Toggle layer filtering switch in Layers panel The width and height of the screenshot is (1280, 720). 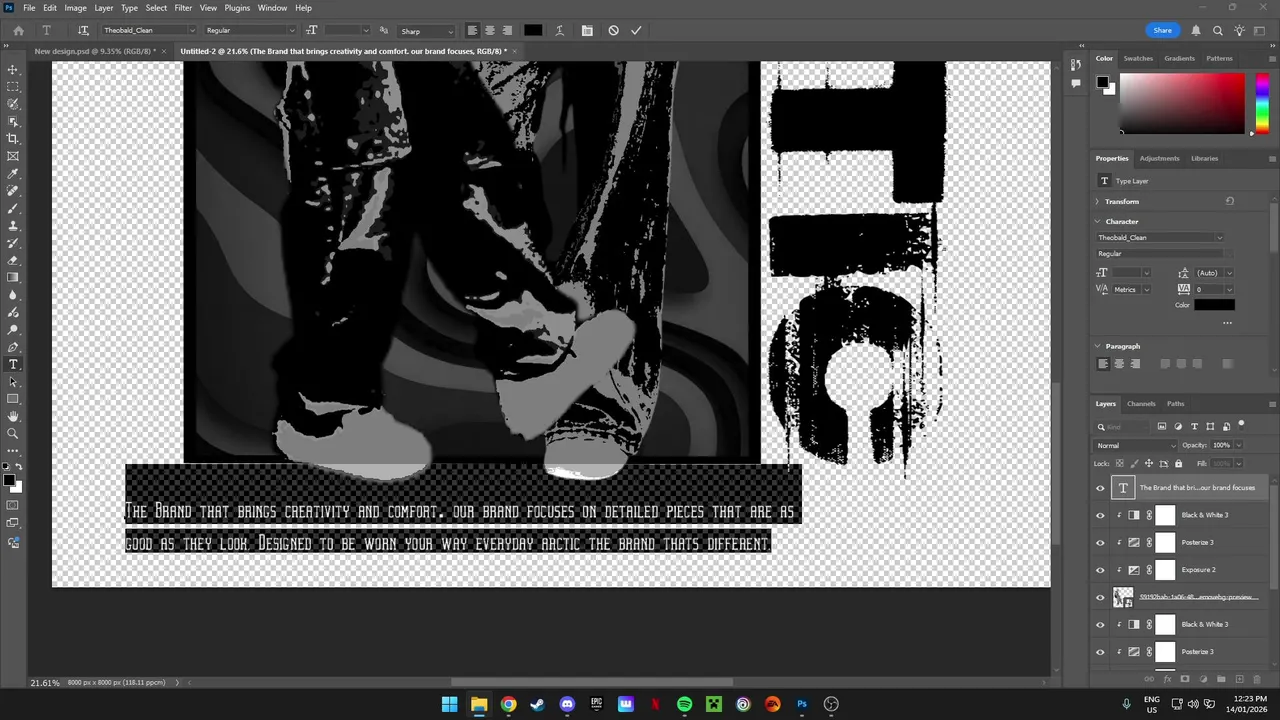point(1241,425)
